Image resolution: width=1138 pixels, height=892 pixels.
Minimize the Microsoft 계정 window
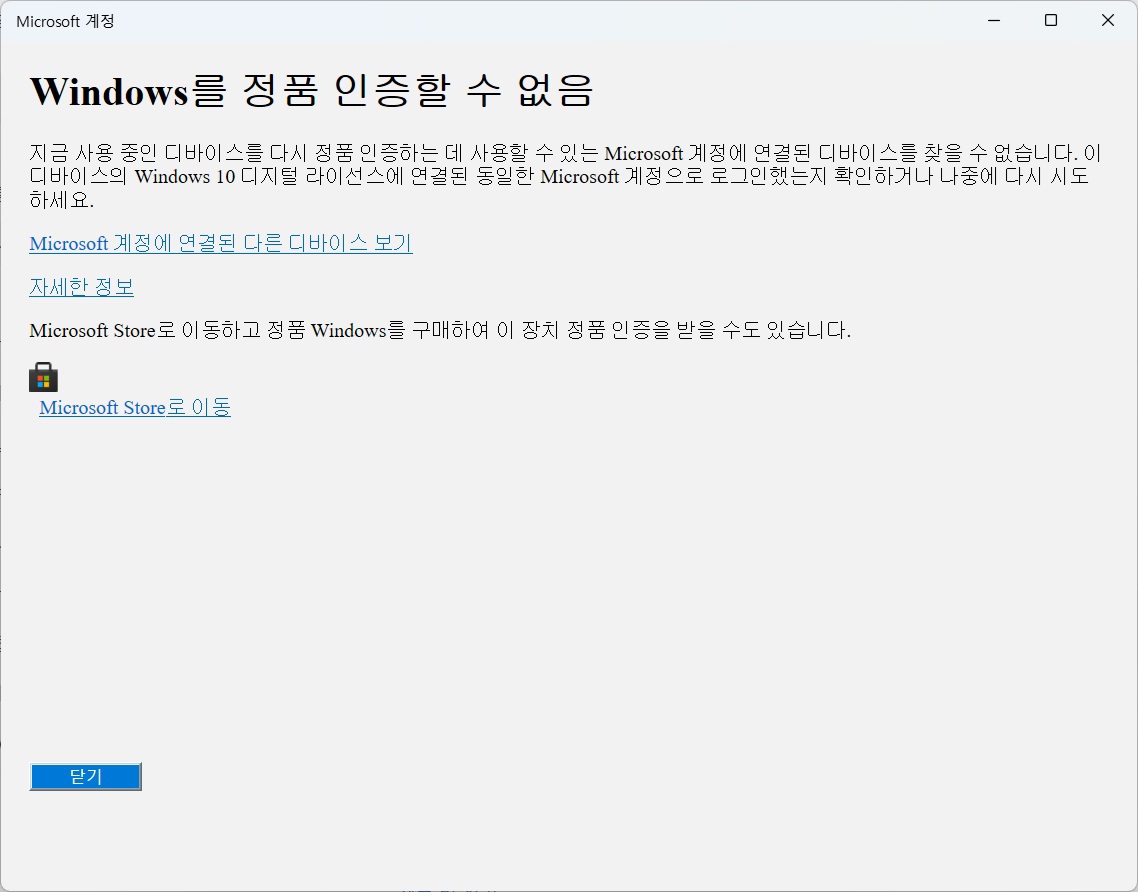tap(994, 20)
